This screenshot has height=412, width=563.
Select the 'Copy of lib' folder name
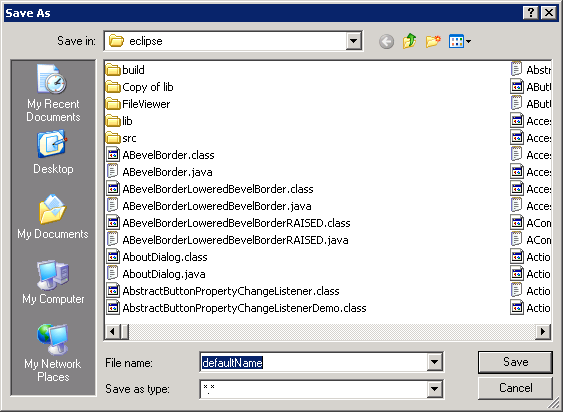click(x=148, y=87)
